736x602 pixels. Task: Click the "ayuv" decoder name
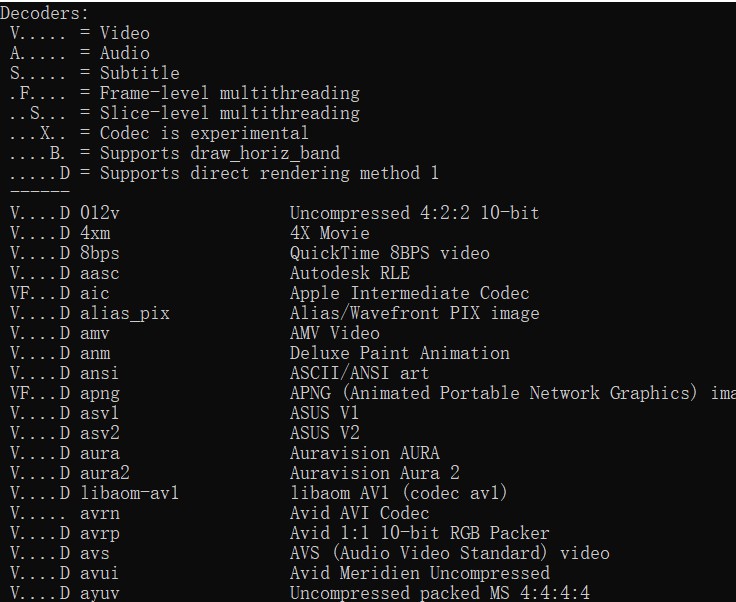coord(100,593)
